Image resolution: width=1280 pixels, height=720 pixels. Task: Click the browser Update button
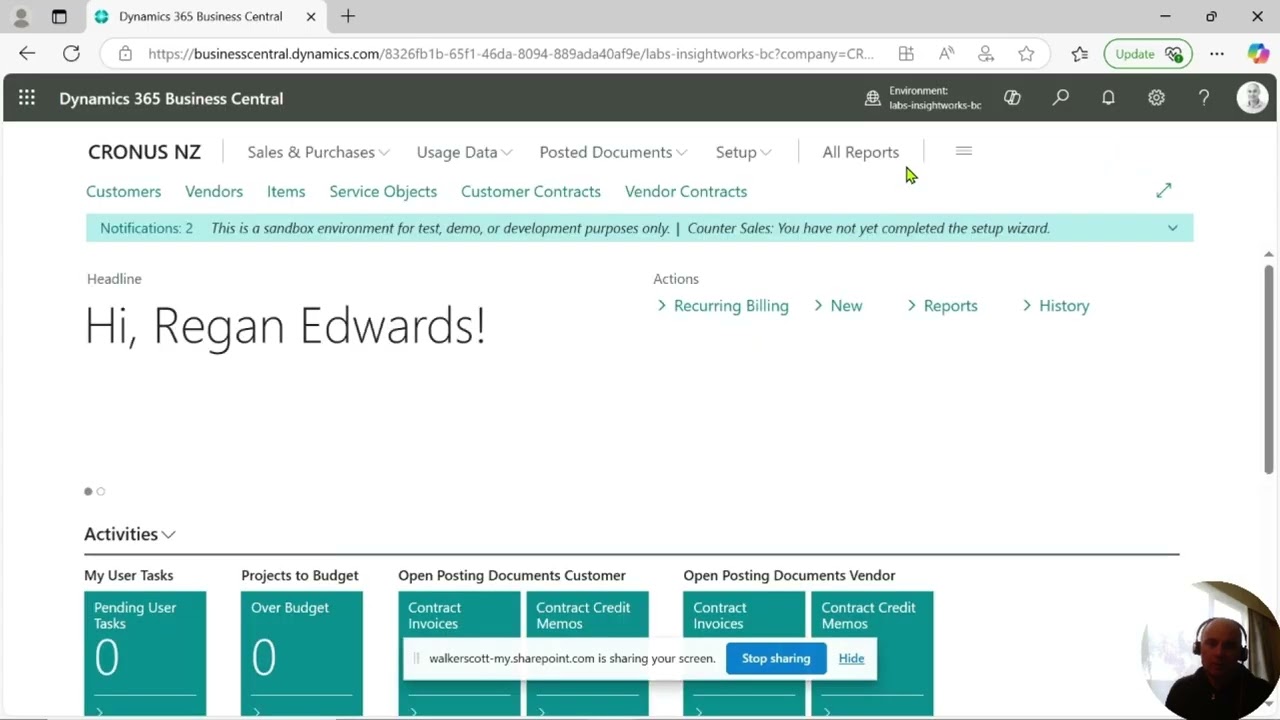point(1147,54)
